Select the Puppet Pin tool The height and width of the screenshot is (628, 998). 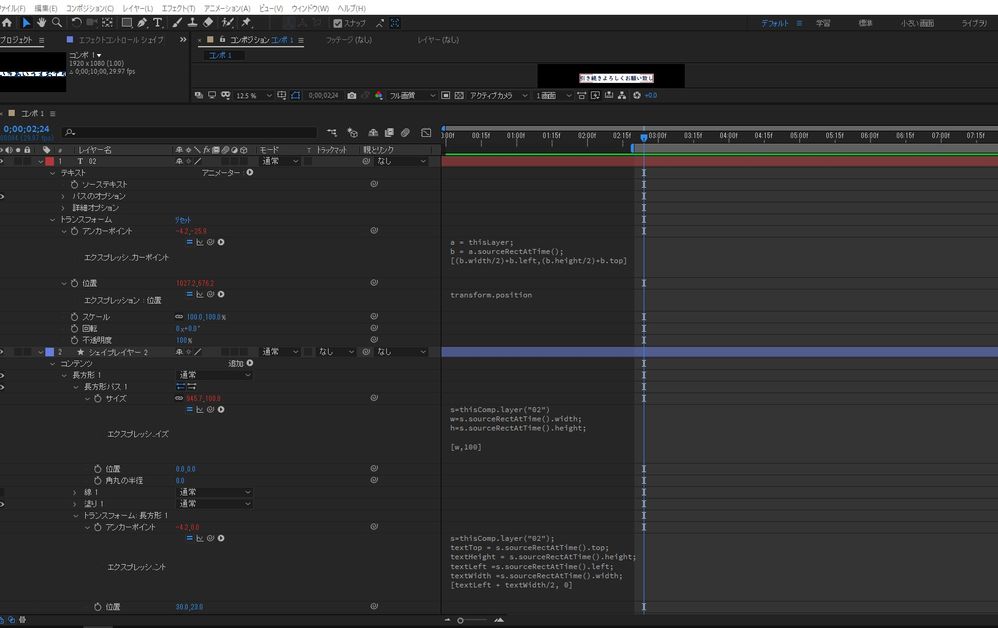(x=246, y=22)
